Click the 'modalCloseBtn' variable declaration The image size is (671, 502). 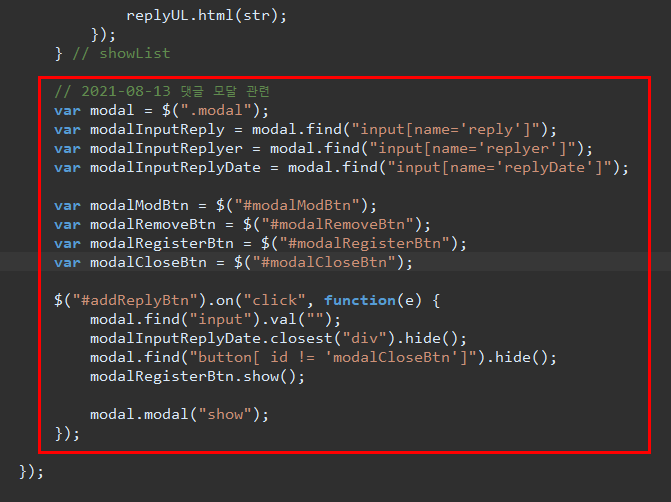pyautogui.click(x=148, y=262)
